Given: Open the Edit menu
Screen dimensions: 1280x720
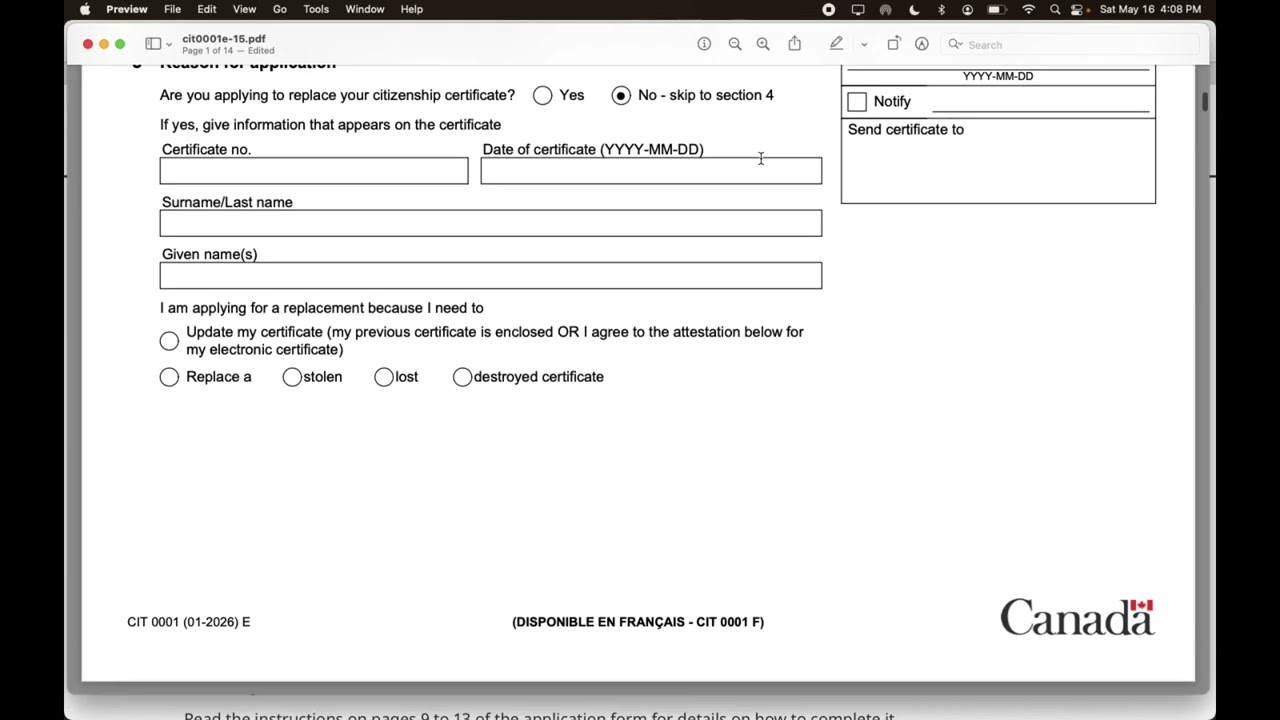Looking at the screenshot, I should pyautogui.click(x=207, y=9).
